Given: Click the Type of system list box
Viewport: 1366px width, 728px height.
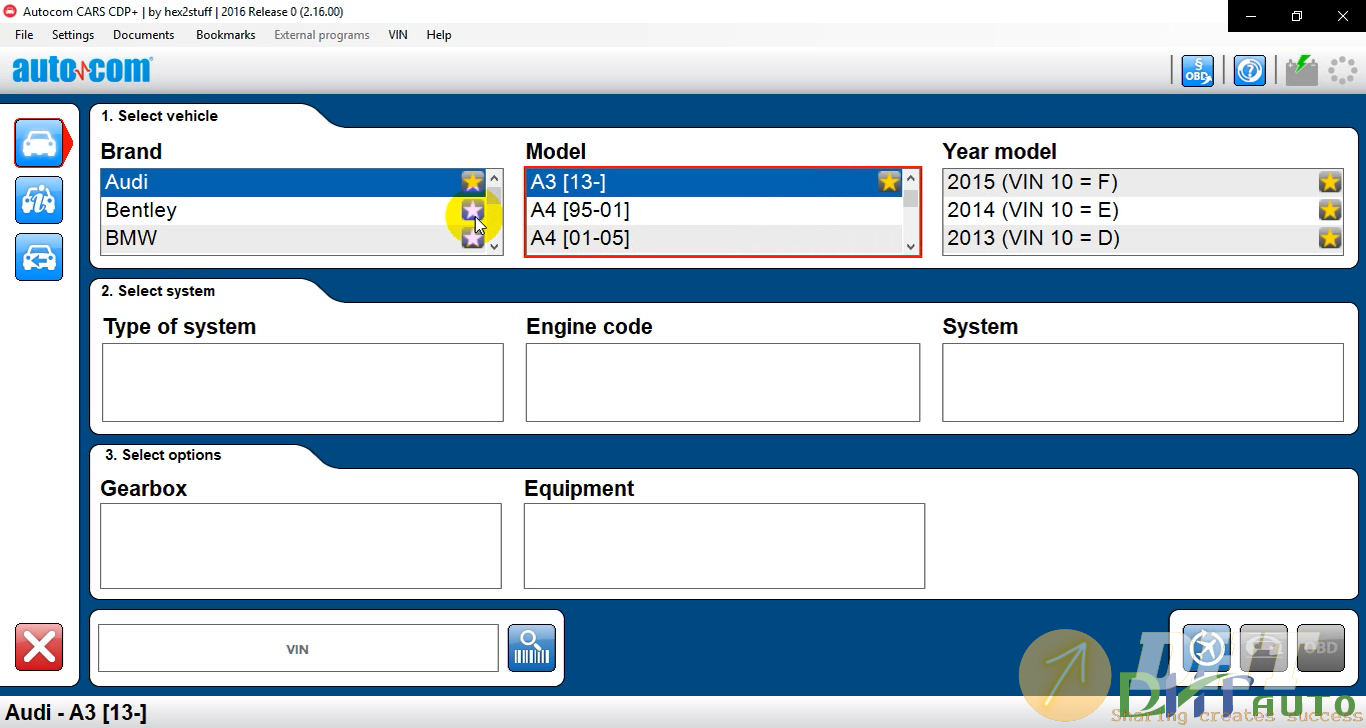Looking at the screenshot, I should click(303, 382).
